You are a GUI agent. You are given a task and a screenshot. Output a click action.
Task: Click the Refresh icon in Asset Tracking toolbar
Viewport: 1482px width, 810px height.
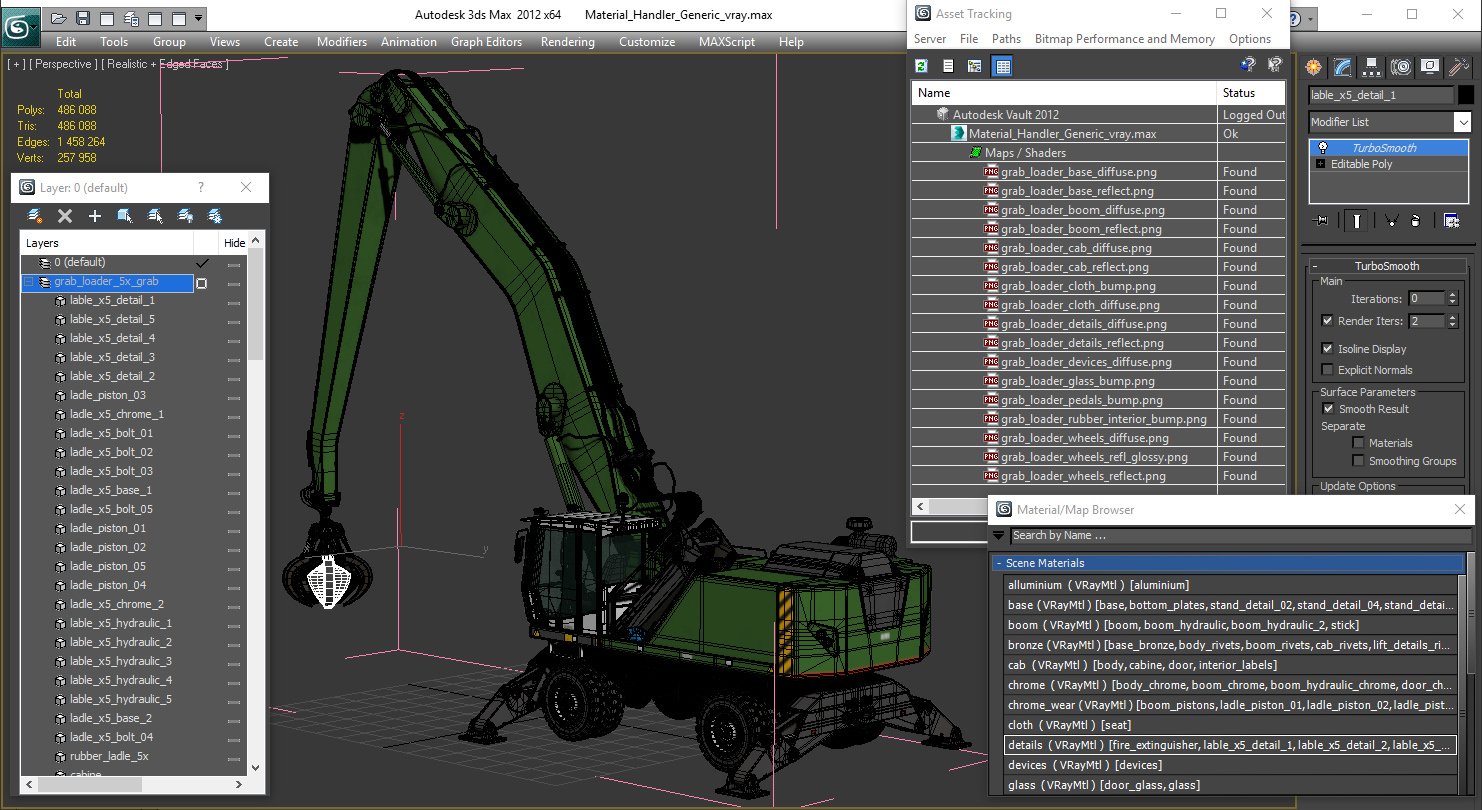point(921,66)
